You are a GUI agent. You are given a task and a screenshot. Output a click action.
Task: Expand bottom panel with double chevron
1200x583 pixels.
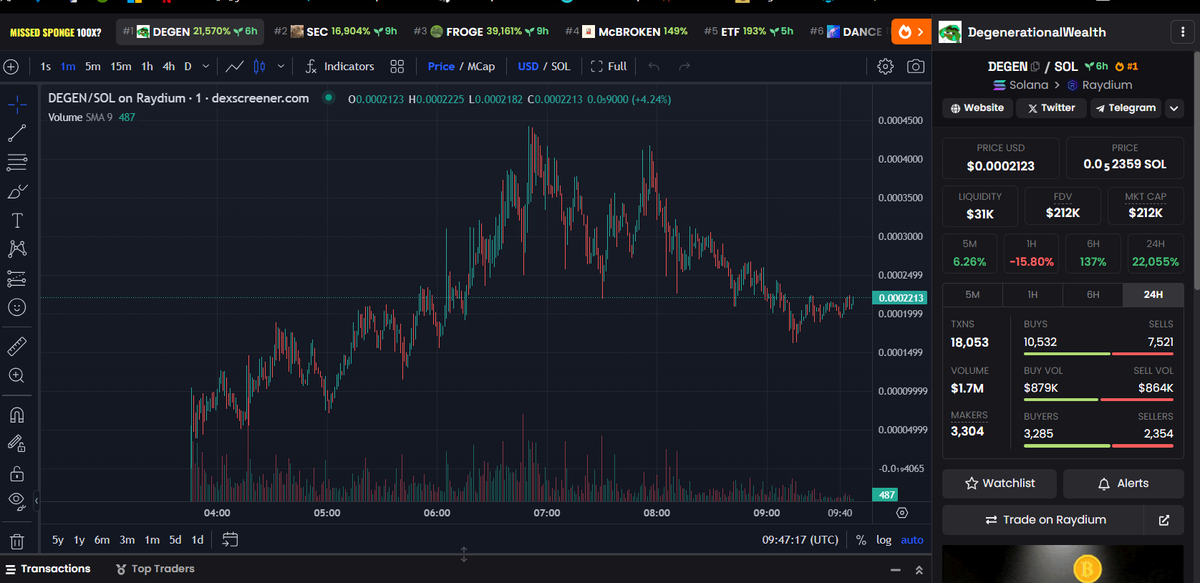point(919,569)
